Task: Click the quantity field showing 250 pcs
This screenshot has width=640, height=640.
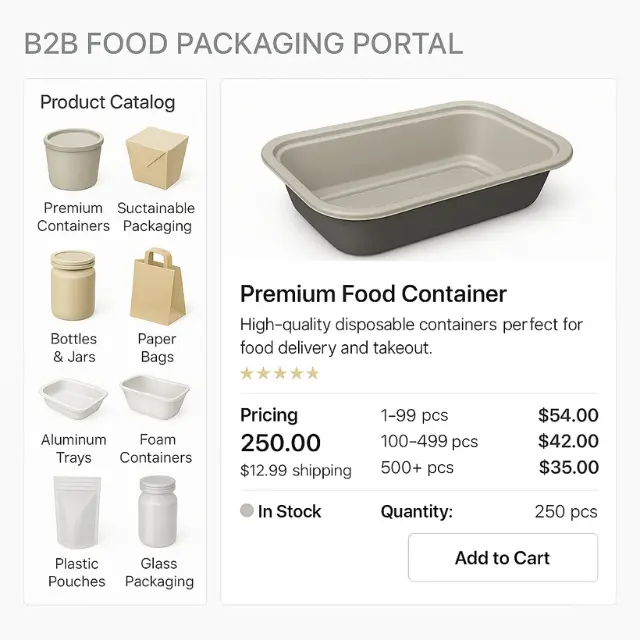Action: (x=565, y=511)
